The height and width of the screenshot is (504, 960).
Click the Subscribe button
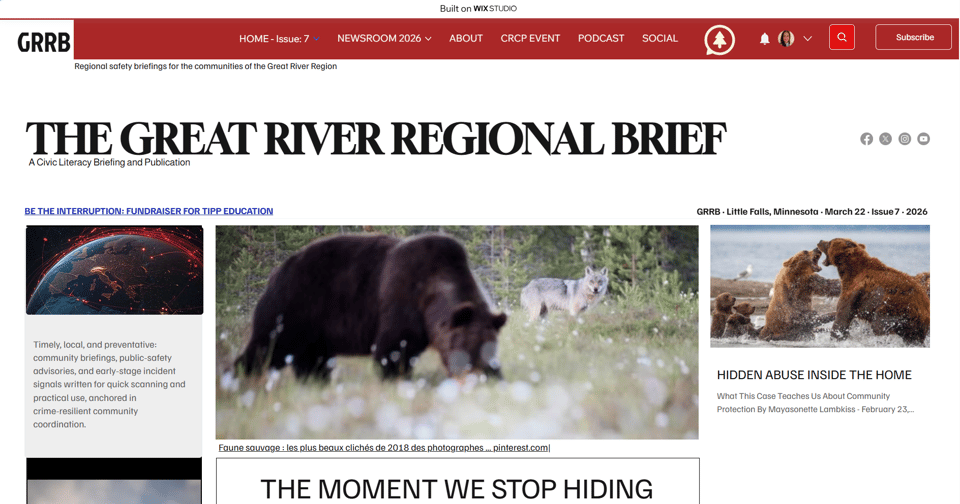tap(914, 37)
